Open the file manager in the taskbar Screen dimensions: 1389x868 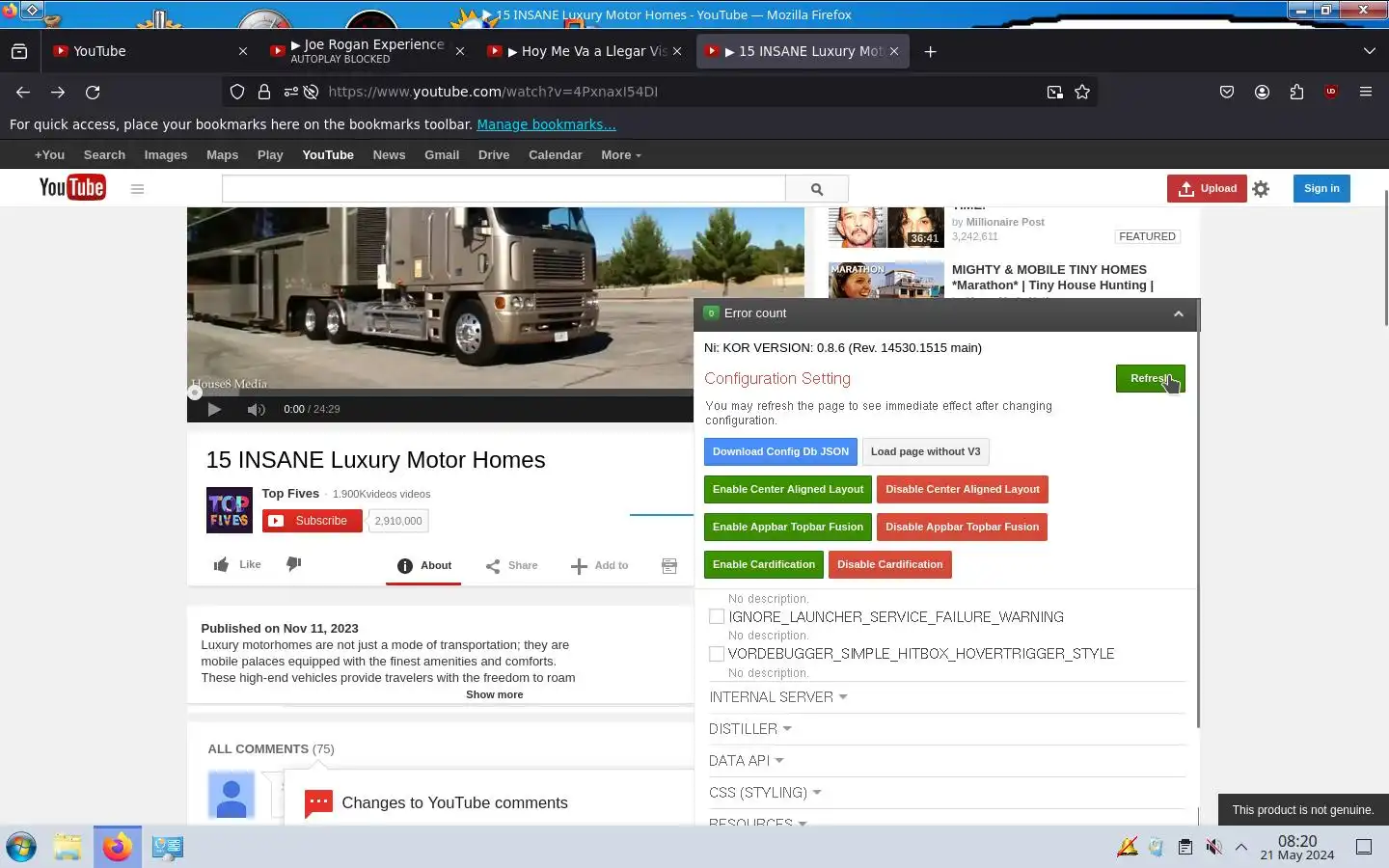(68, 847)
